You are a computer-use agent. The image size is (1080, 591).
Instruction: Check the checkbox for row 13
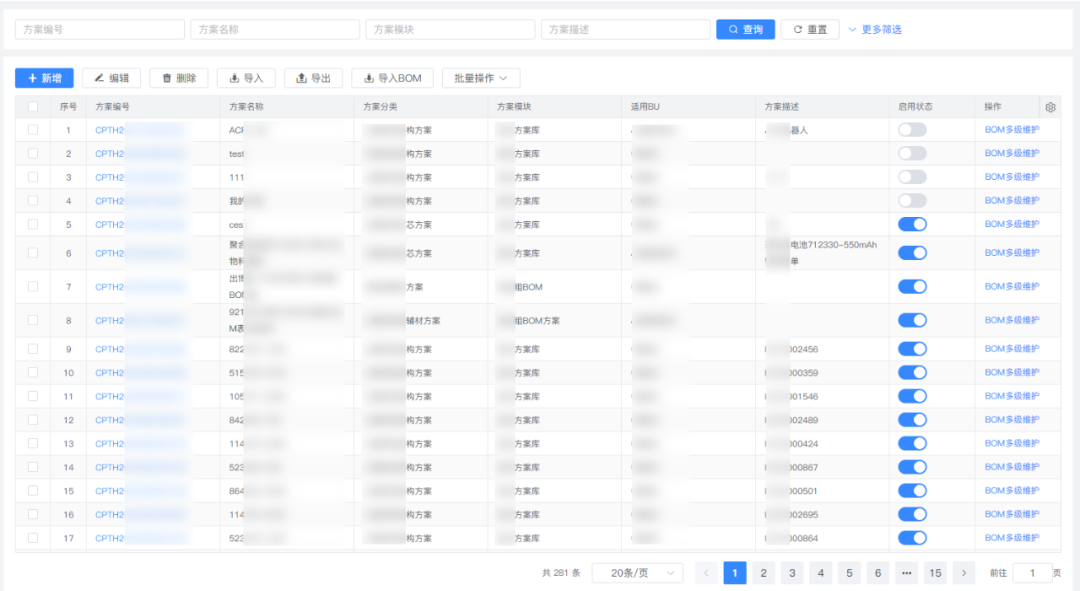33,444
